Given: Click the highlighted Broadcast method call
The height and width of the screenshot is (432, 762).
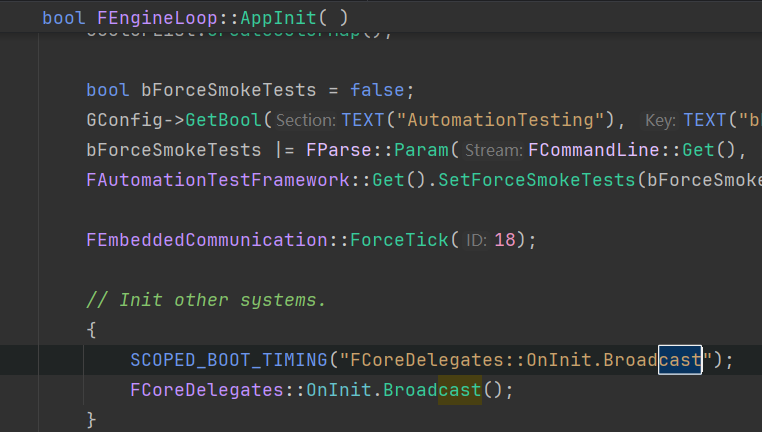Looking at the screenshot, I should (433, 390).
